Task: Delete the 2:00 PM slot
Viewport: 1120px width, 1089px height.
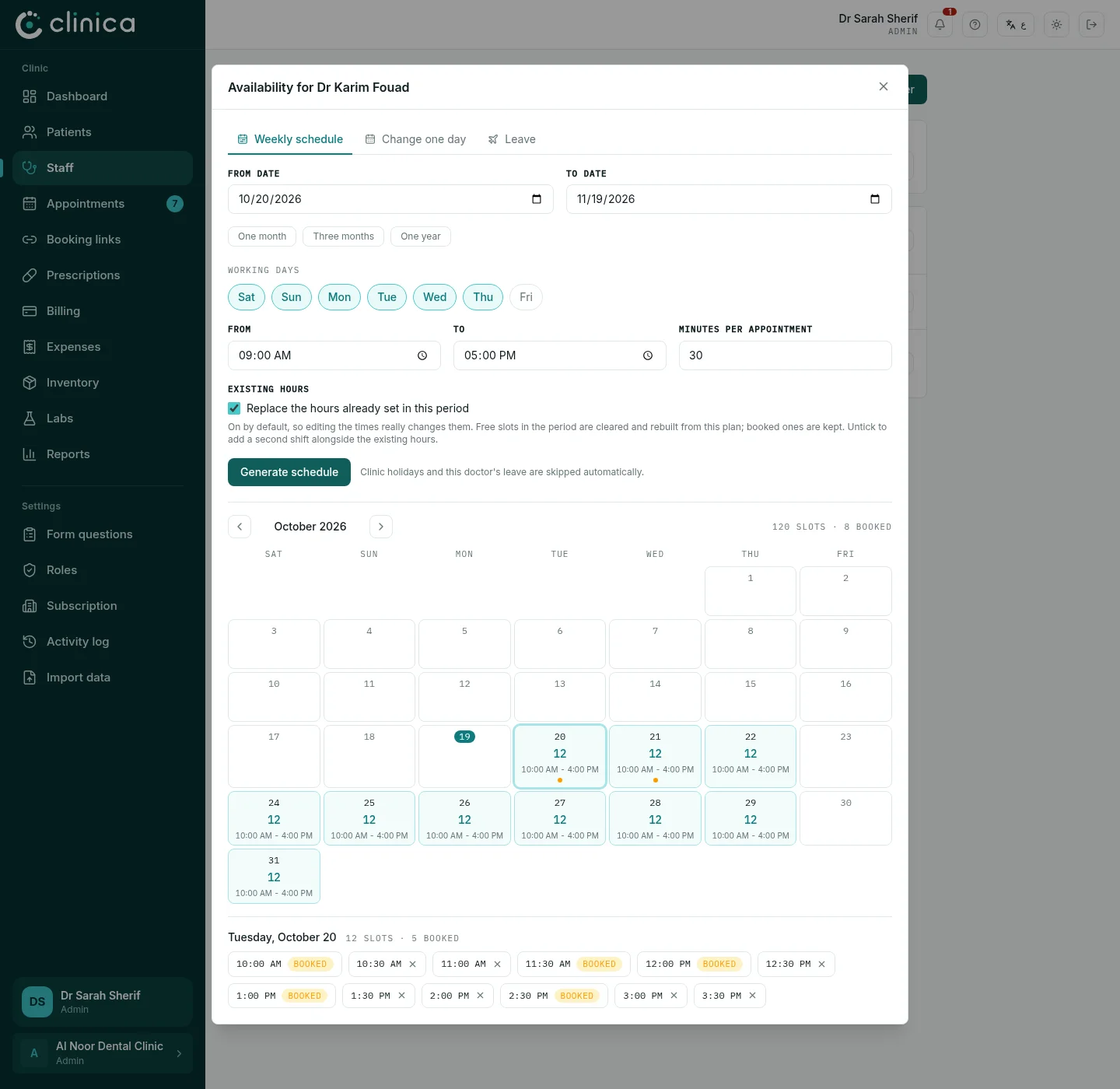Action: point(481,996)
